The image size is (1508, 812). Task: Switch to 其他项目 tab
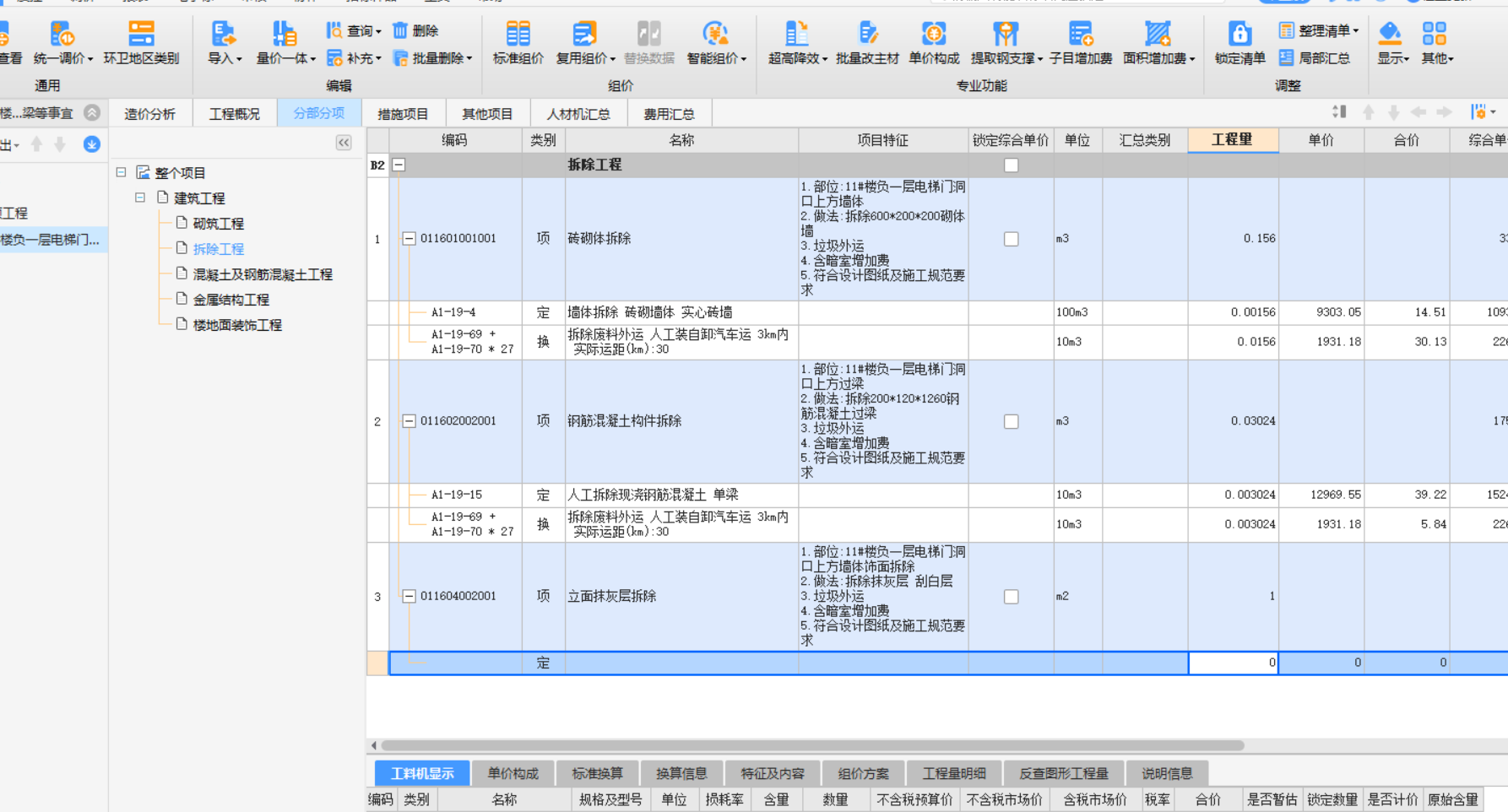487,114
